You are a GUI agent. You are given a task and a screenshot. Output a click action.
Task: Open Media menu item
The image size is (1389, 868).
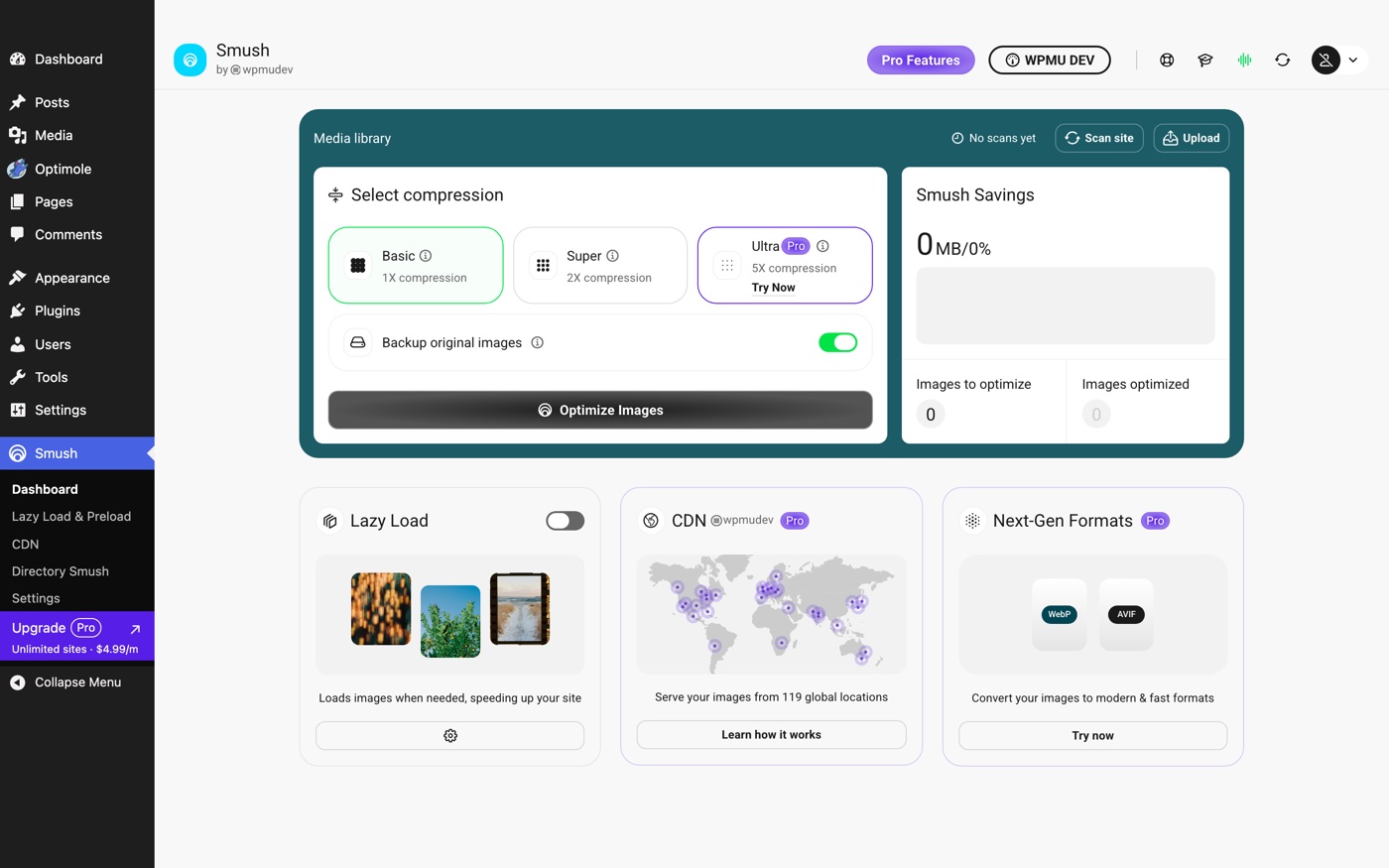(76, 135)
